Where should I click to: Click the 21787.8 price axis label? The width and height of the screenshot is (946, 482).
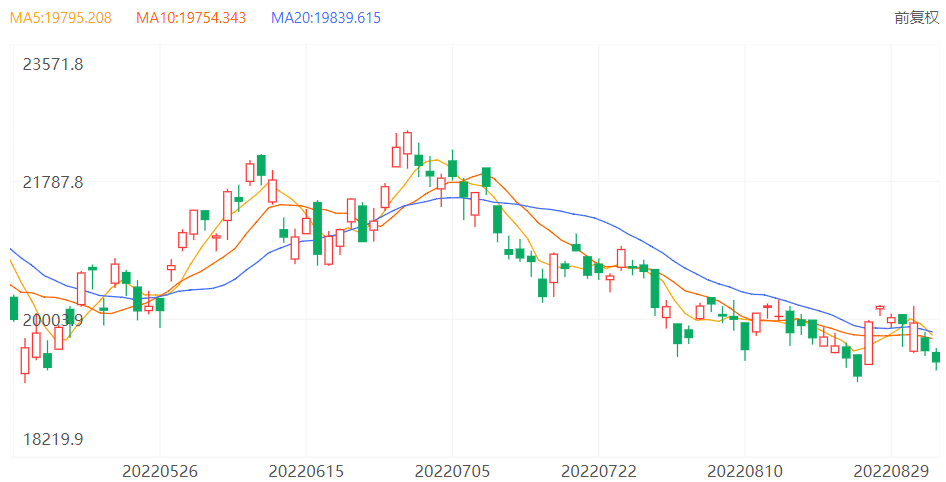tap(53, 182)
